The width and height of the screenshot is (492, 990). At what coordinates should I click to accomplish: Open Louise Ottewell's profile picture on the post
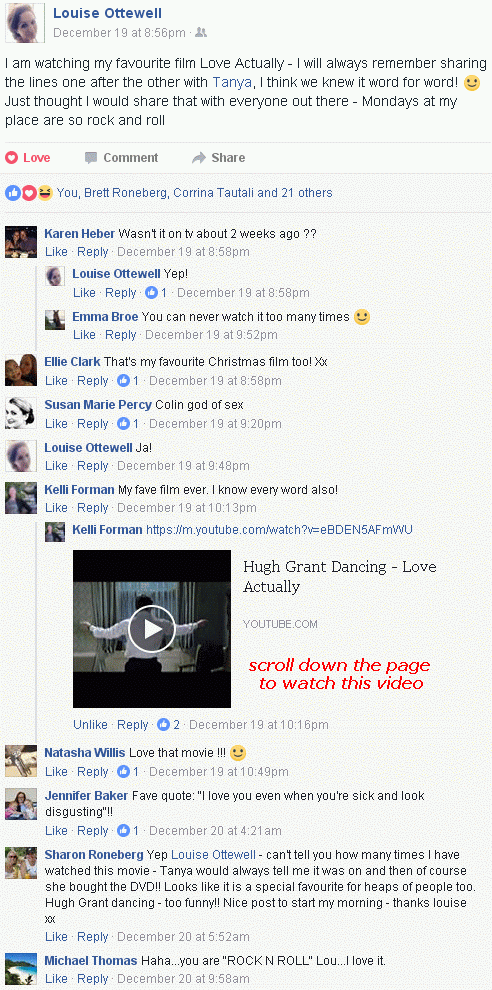click(x=25, y=23)
